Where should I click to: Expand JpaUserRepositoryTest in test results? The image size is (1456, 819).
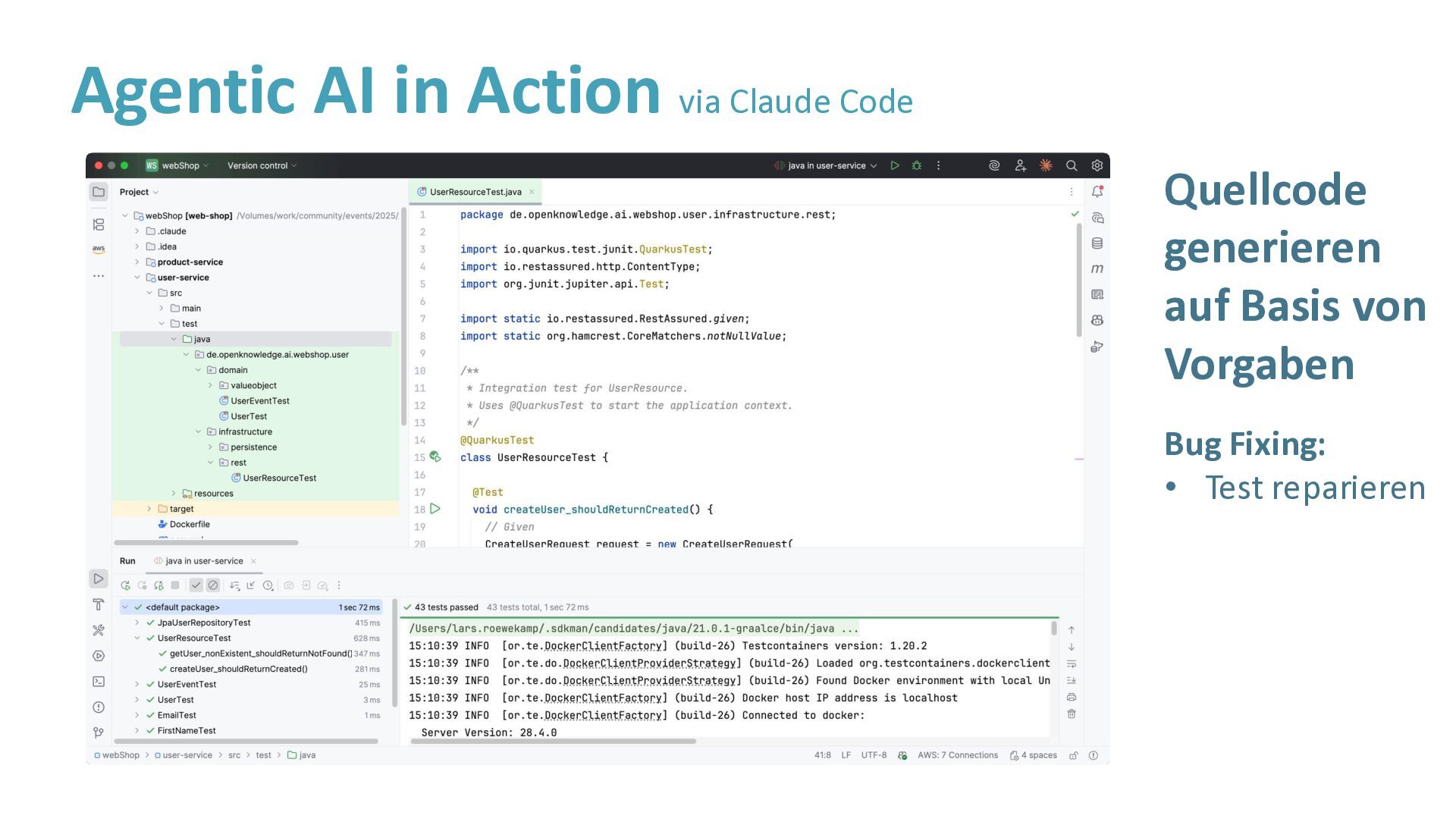137,623
